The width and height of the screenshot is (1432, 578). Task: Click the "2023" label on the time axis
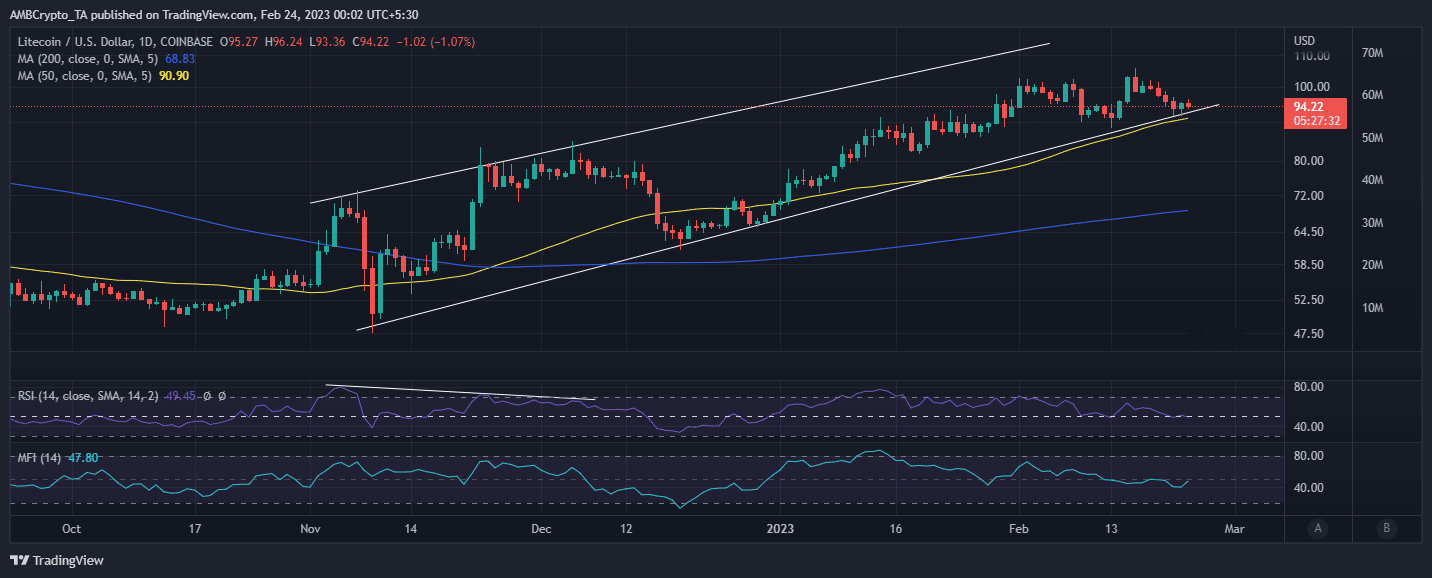click(x=780, y=528)
